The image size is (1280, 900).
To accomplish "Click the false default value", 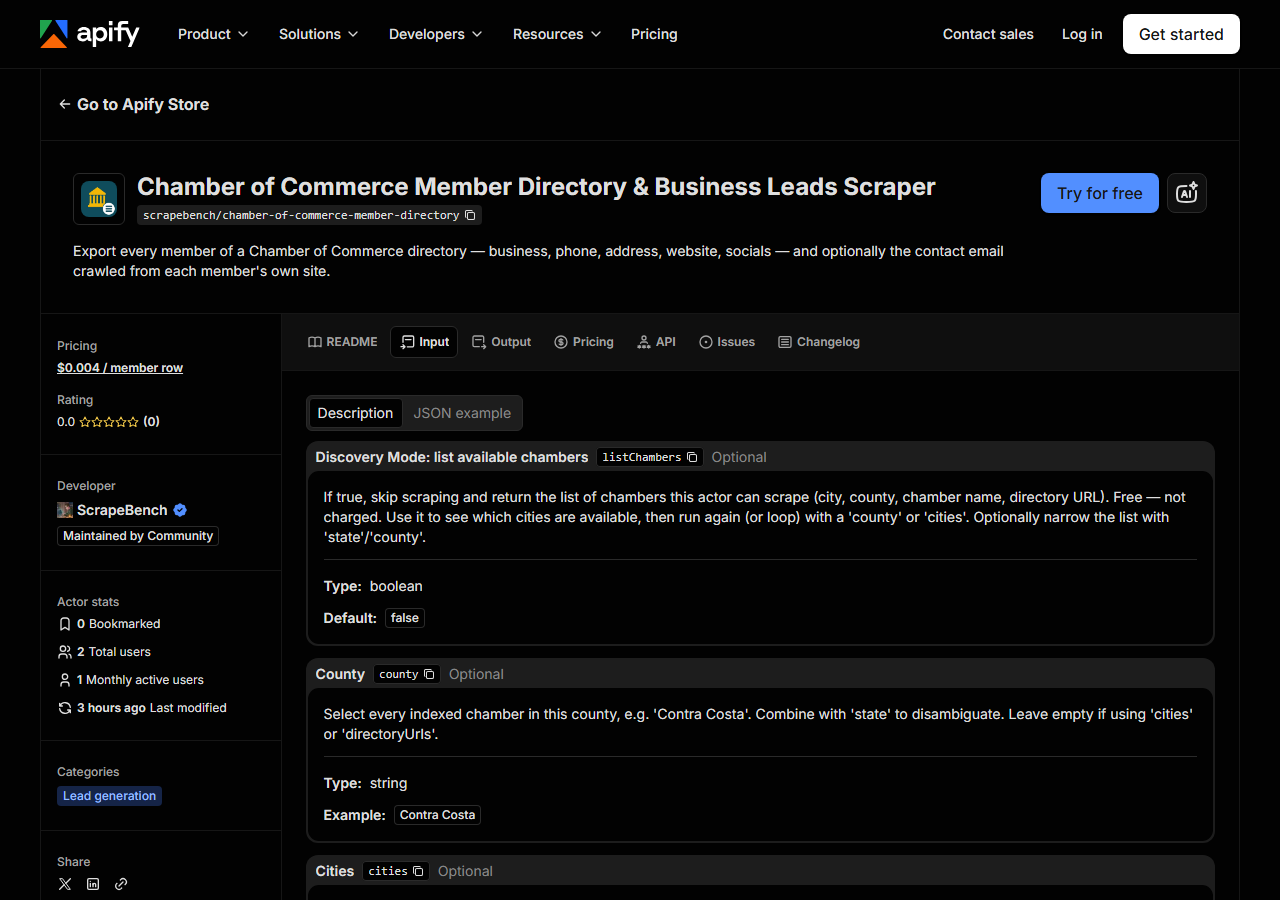I will 405,618.
